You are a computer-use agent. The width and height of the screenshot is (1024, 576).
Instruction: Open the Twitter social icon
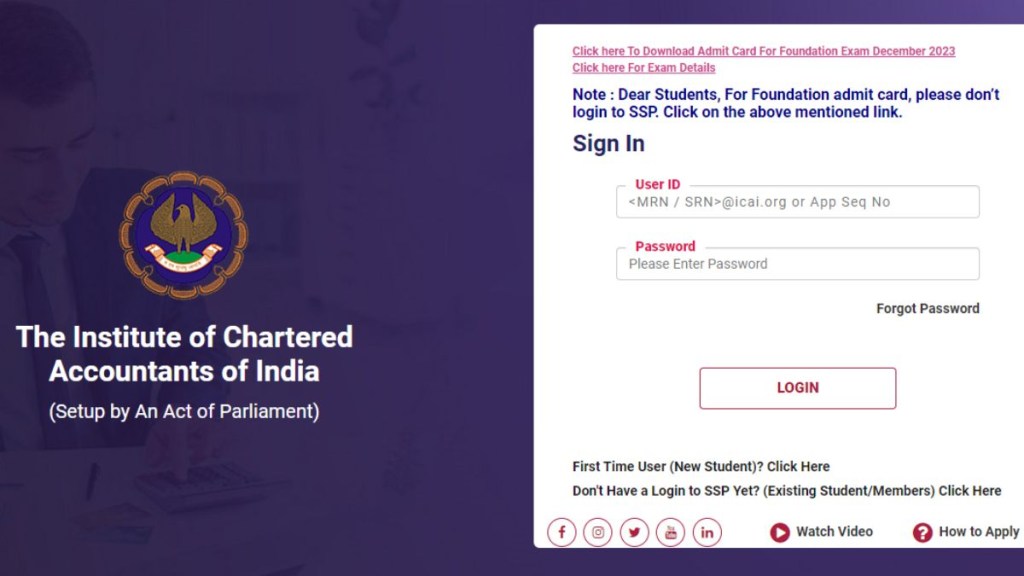[634, 532]
